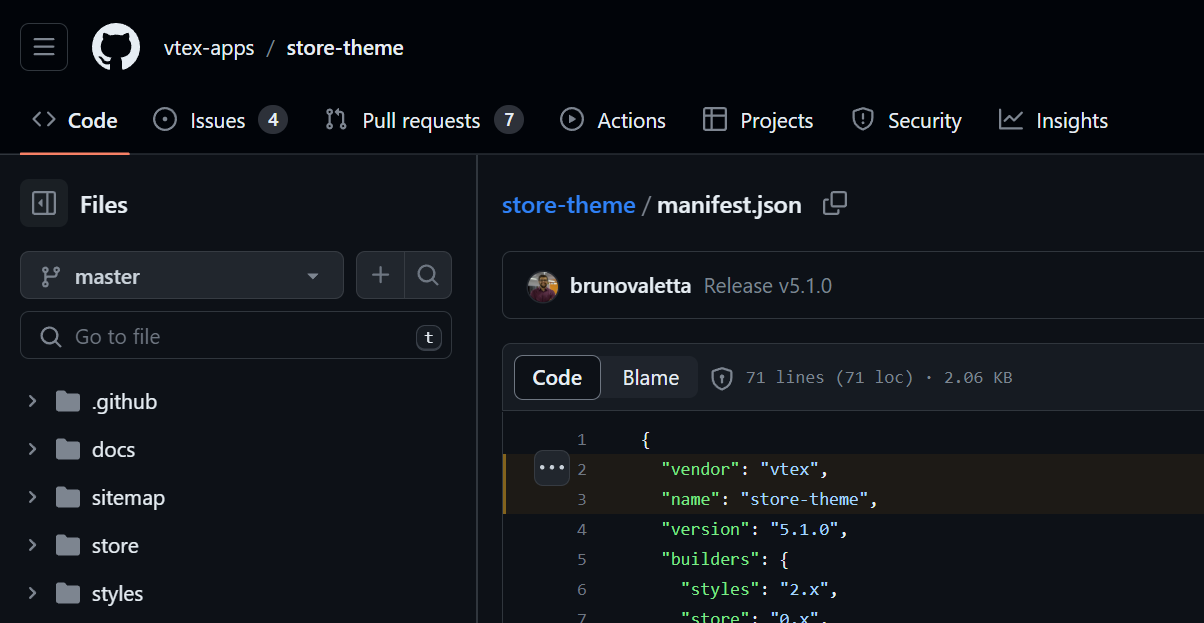Switch to Code view toggle

pos(557,378)
